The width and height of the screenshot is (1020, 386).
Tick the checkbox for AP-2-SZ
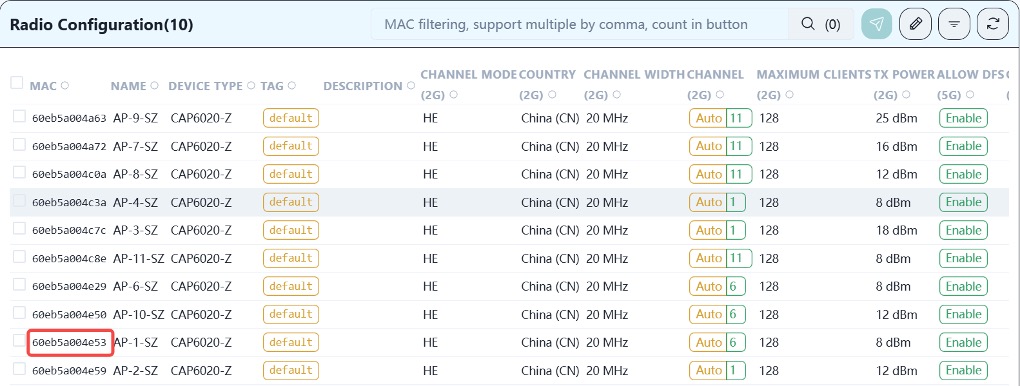click(20, 369)
